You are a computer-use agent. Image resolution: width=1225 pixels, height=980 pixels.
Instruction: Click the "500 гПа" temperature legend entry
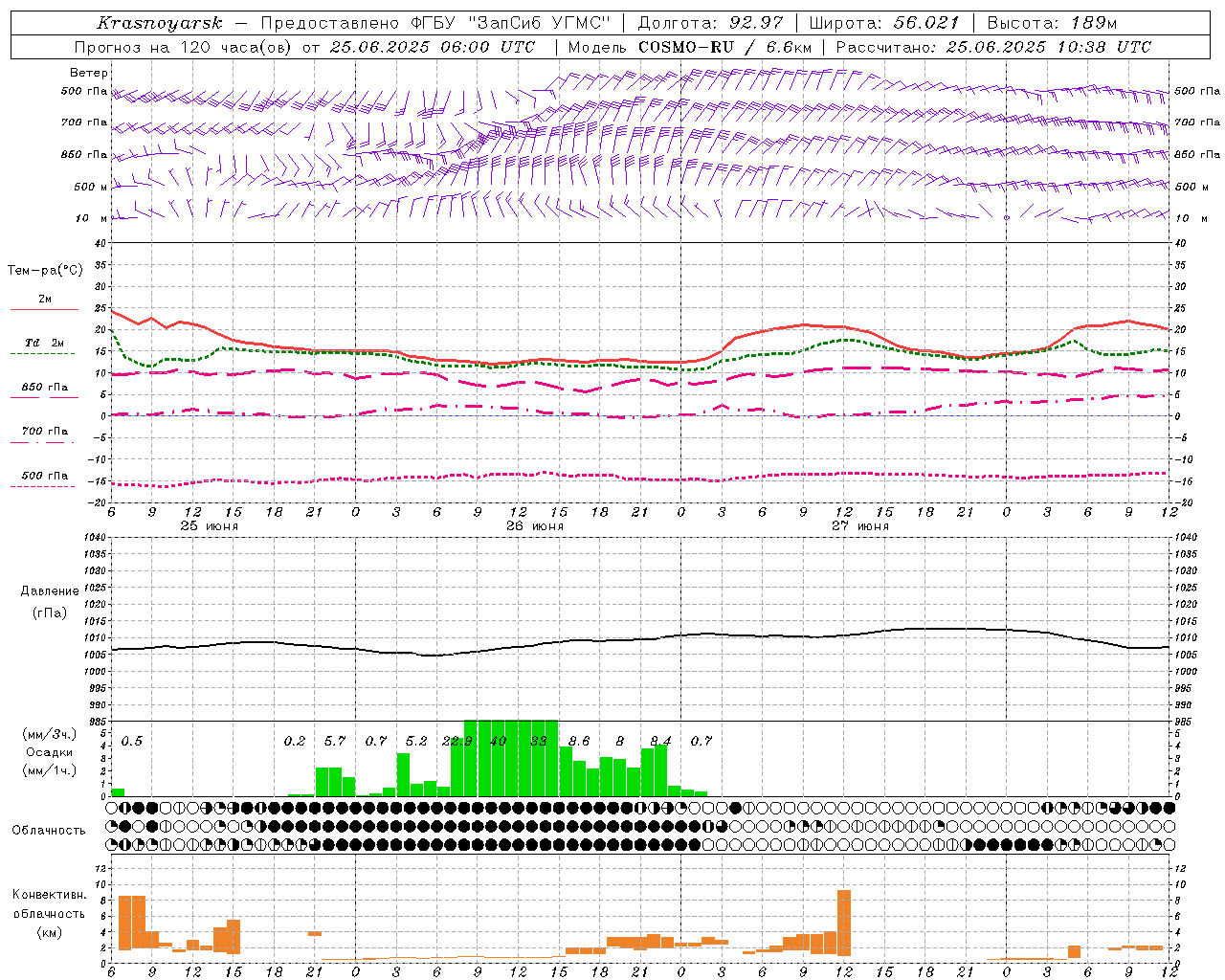pyautogui.click(x=44, y=476)
